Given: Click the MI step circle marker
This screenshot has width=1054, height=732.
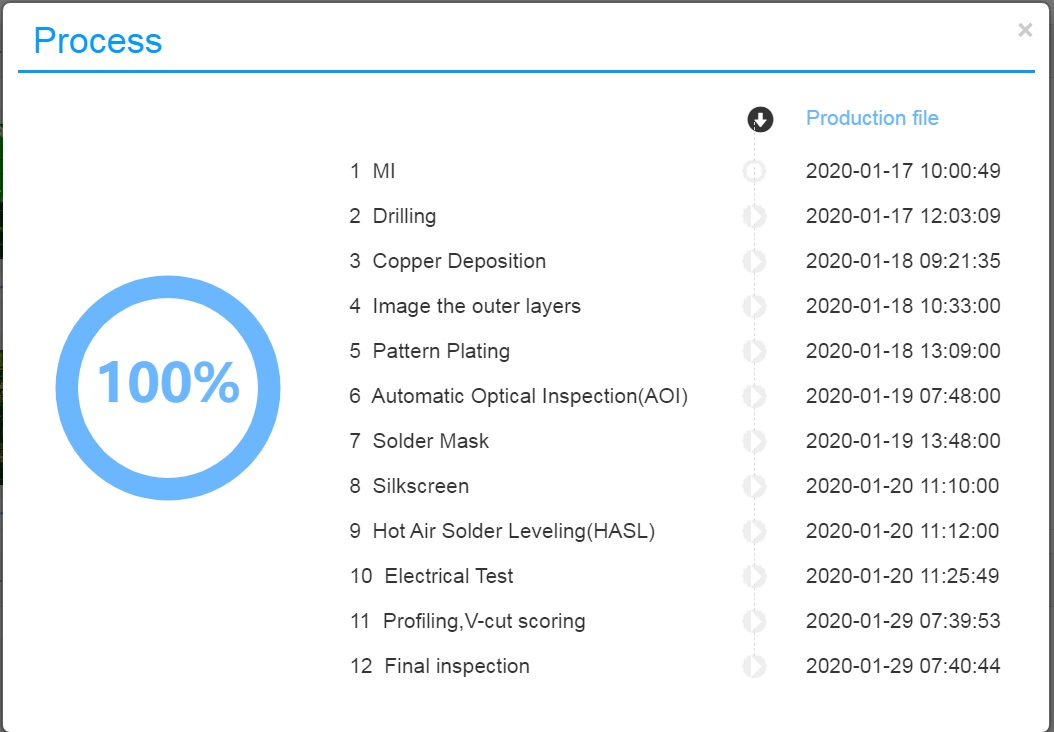Looking at the screenshot, I should 754,171.
